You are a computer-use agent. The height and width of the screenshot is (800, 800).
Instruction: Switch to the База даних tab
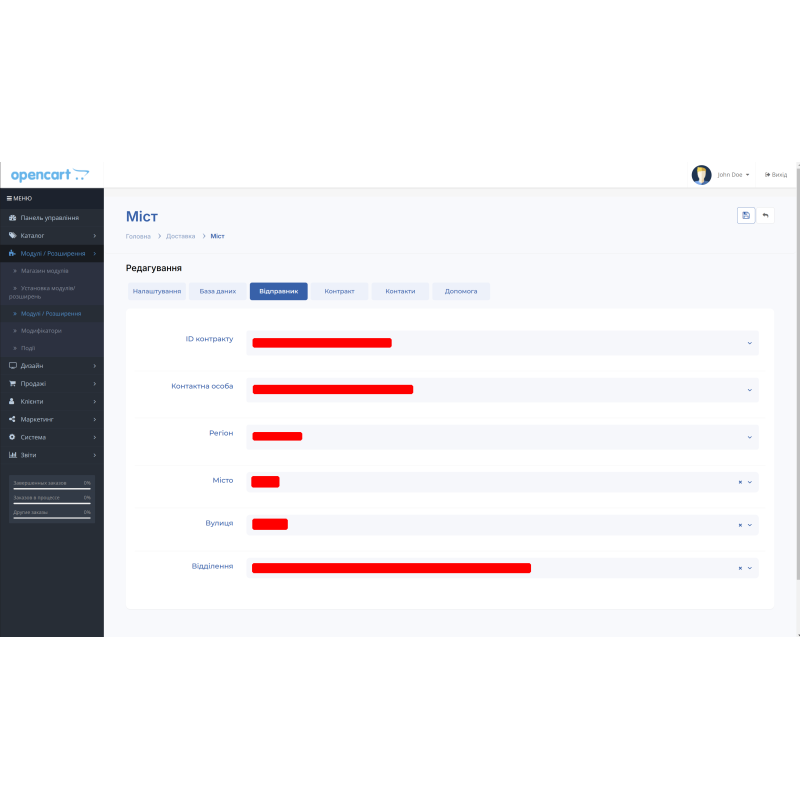[217, 291]
